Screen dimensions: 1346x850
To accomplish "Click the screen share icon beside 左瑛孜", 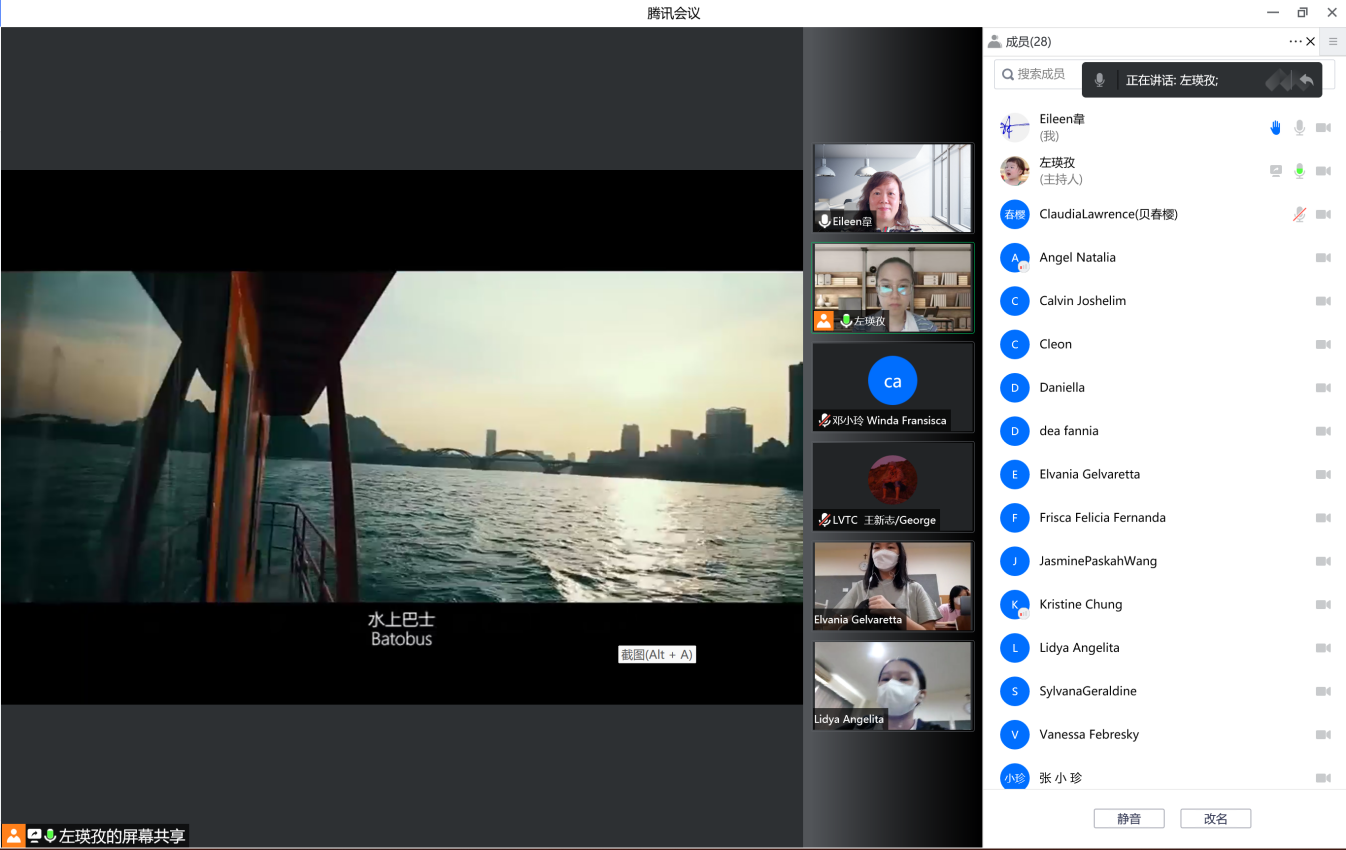I will coord(1275,171).
